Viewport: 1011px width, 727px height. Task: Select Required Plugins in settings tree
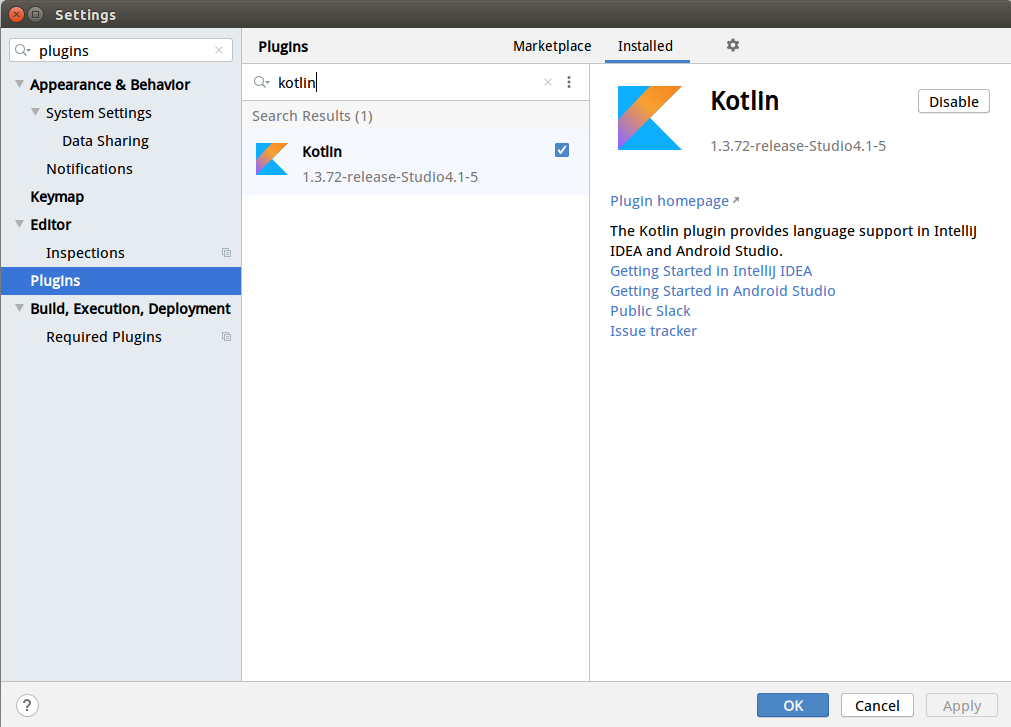[104, 336]
